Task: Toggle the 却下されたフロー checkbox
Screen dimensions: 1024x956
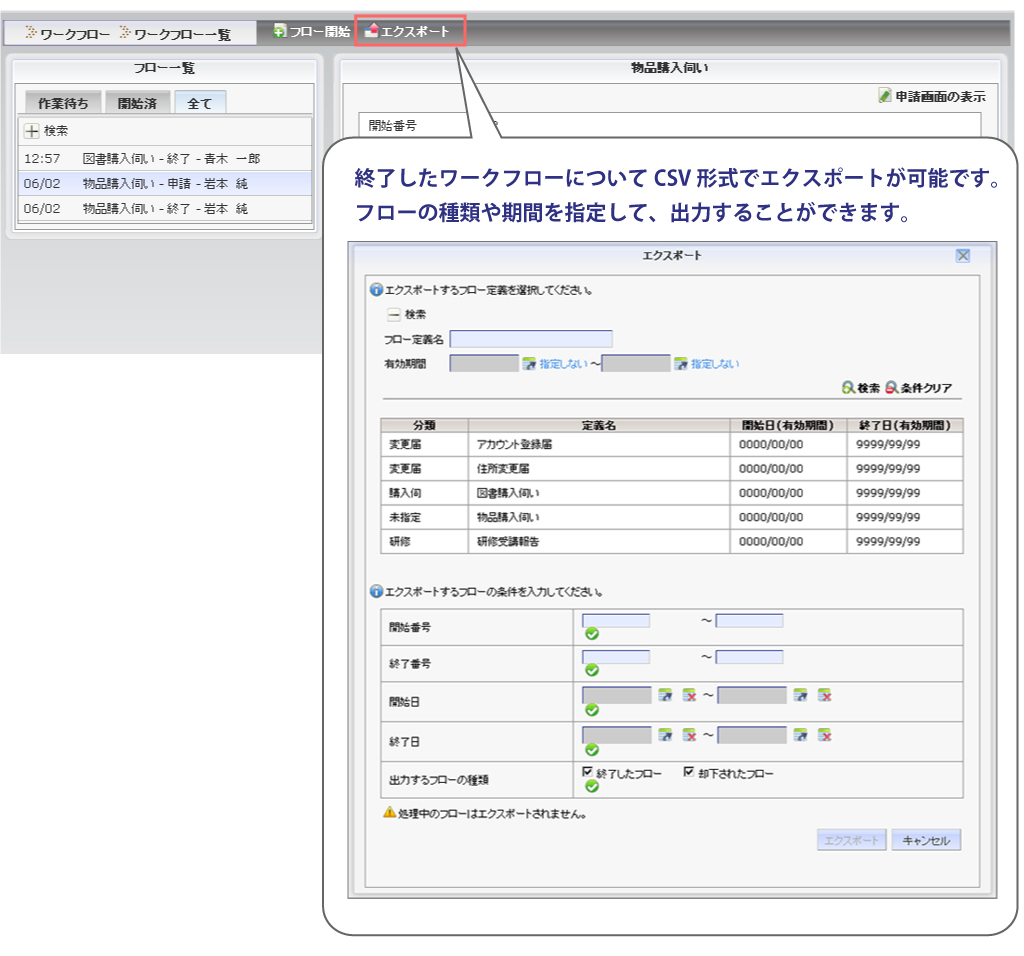Action: (688, 772)
